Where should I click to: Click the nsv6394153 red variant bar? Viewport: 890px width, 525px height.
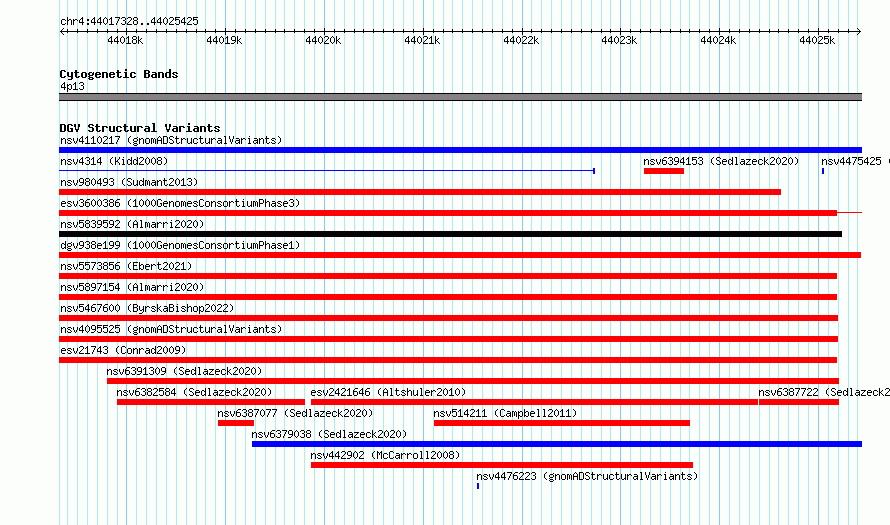tap(664, 171)
